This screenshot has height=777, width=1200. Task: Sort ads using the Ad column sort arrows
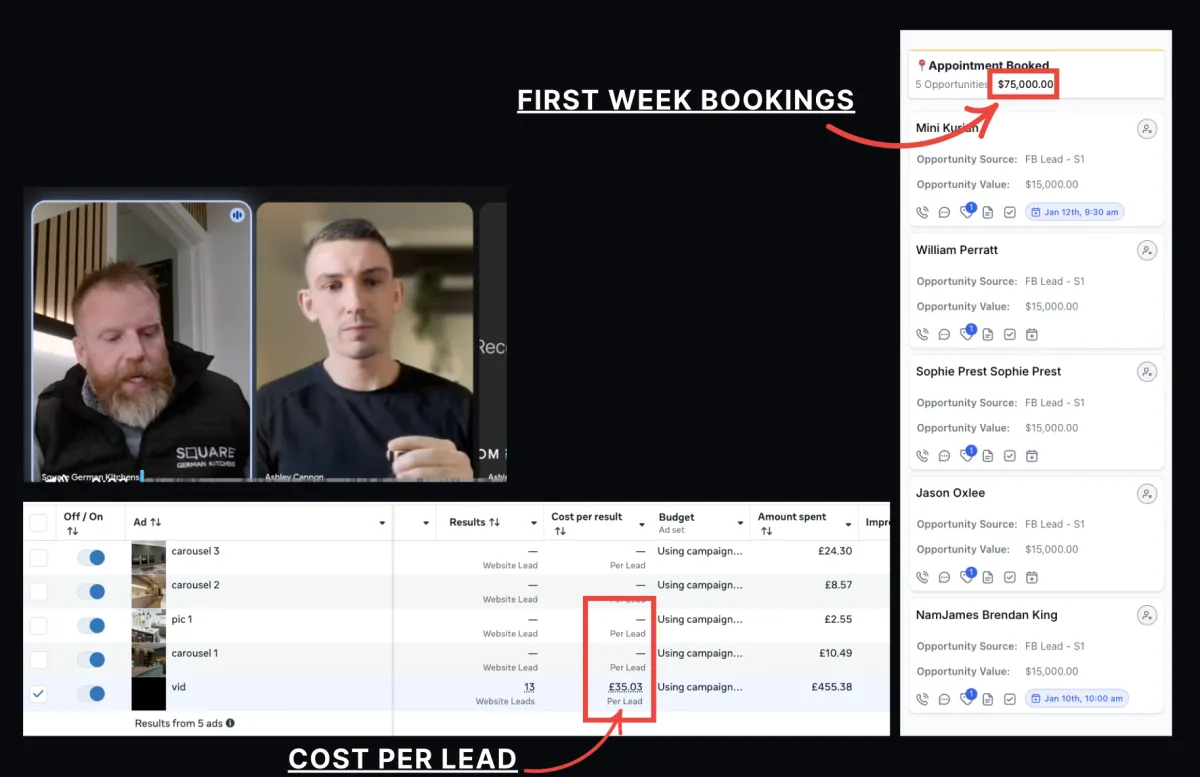click(155, 522)
